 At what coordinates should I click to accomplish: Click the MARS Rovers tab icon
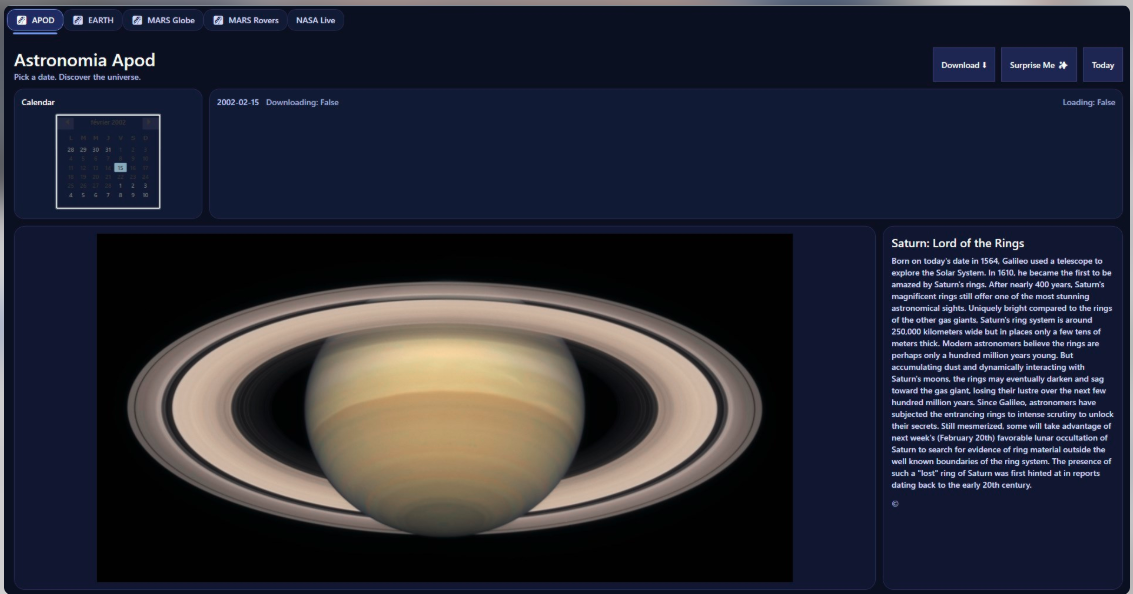coord(218,20)
